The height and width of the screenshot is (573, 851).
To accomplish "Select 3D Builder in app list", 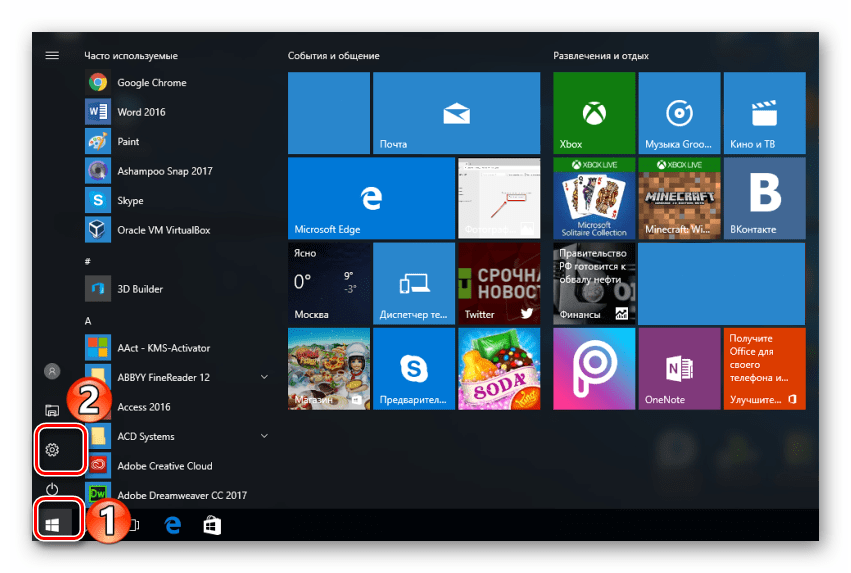I will 140,289.
